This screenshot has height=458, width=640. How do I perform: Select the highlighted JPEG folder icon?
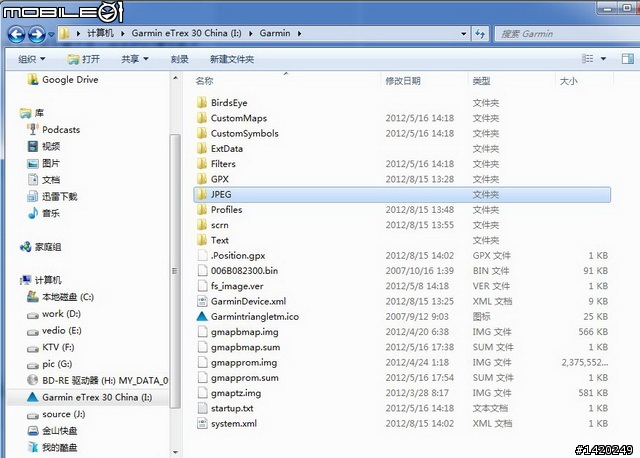click(x=202, y=194)
